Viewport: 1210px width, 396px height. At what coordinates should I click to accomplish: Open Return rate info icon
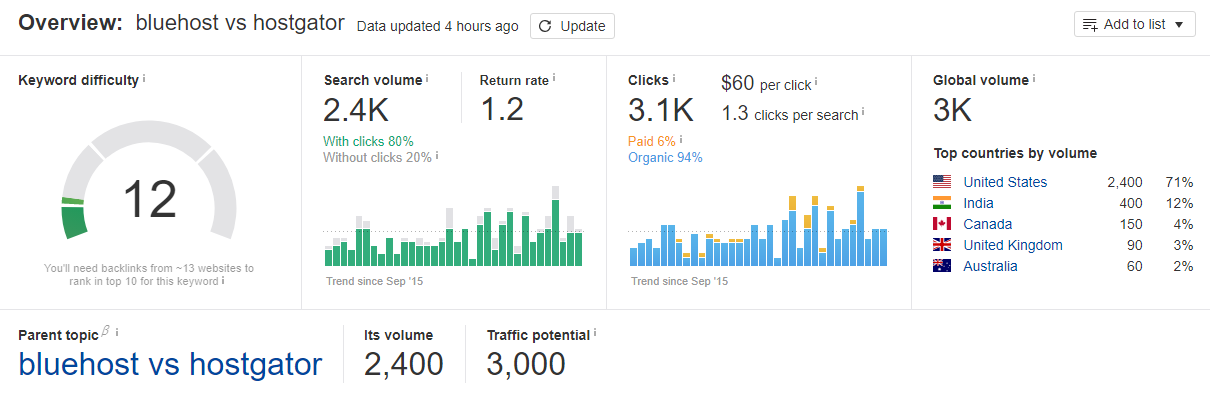(554, 78)
